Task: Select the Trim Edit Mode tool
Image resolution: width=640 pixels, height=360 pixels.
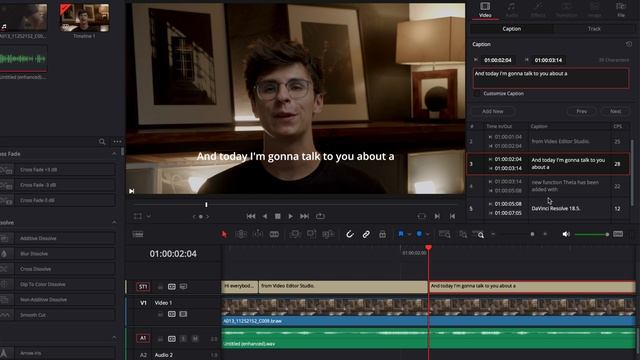Action: coord(241,234)
